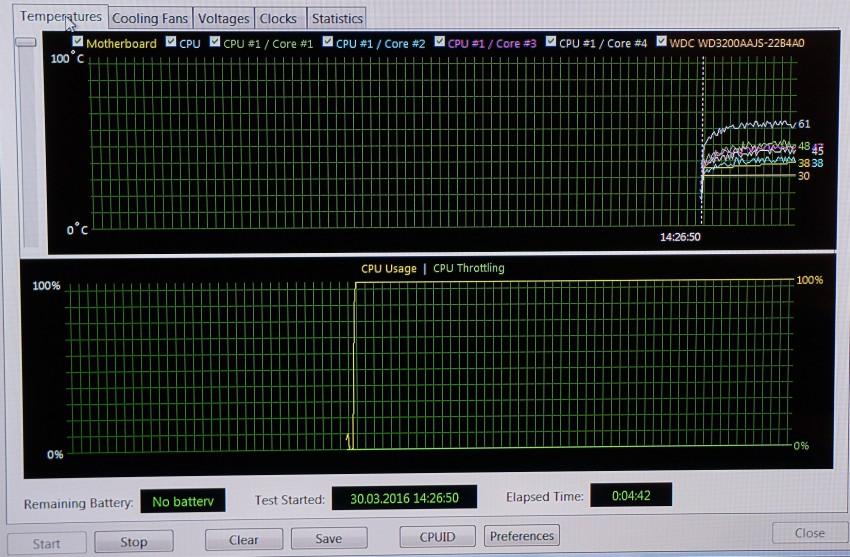
Task: Click the CPU Throttling label above the usage graph
Action: (x=468, y=268)
